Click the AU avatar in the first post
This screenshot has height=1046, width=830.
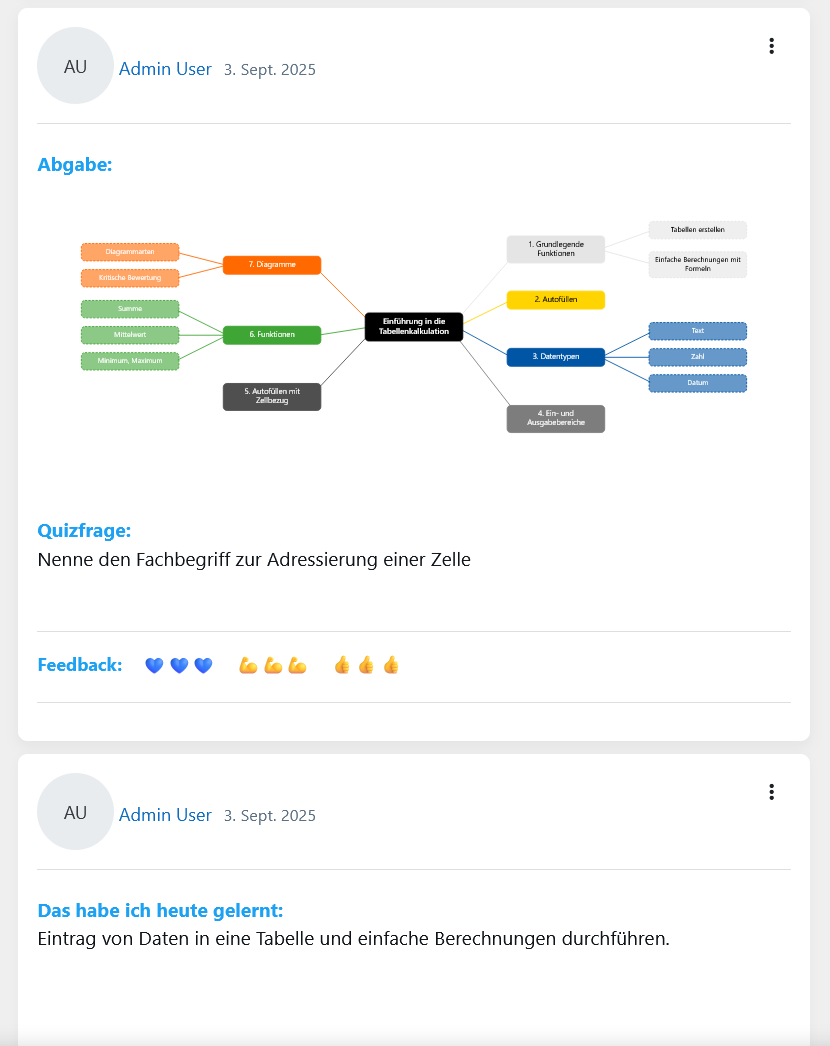coord(75,65)
